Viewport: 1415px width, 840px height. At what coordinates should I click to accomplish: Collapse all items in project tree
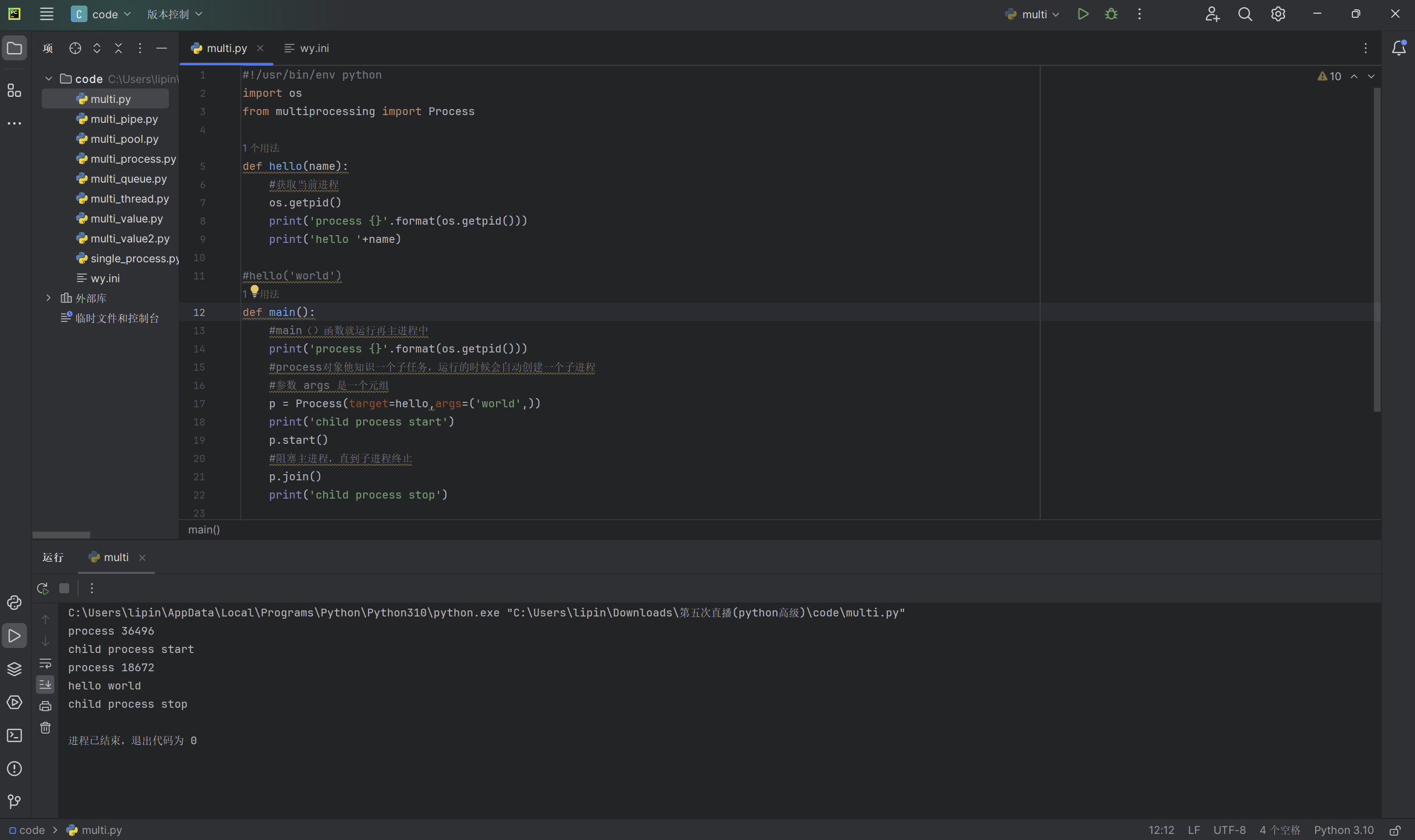[x=118, y=48]
